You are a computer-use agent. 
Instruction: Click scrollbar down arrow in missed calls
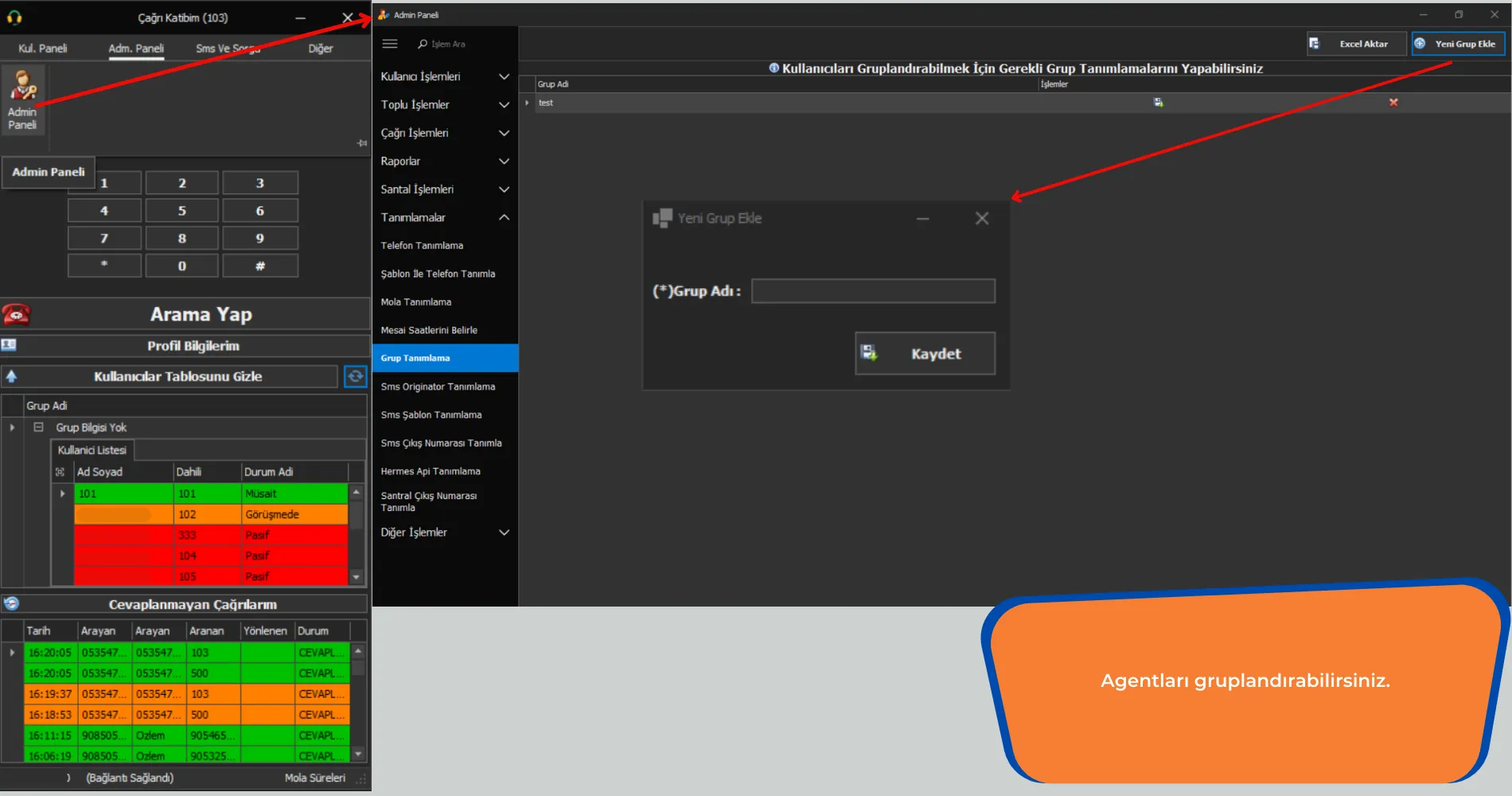pos(358,754)
